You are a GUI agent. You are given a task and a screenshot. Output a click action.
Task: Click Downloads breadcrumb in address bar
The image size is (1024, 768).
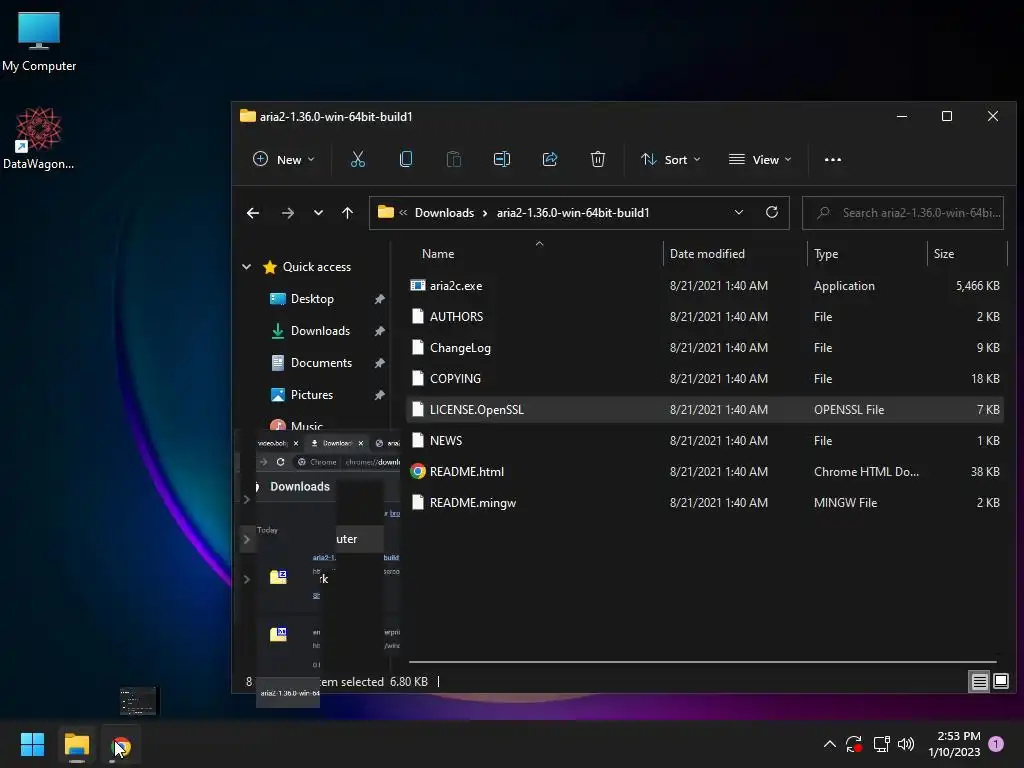(x=444, y=213)
